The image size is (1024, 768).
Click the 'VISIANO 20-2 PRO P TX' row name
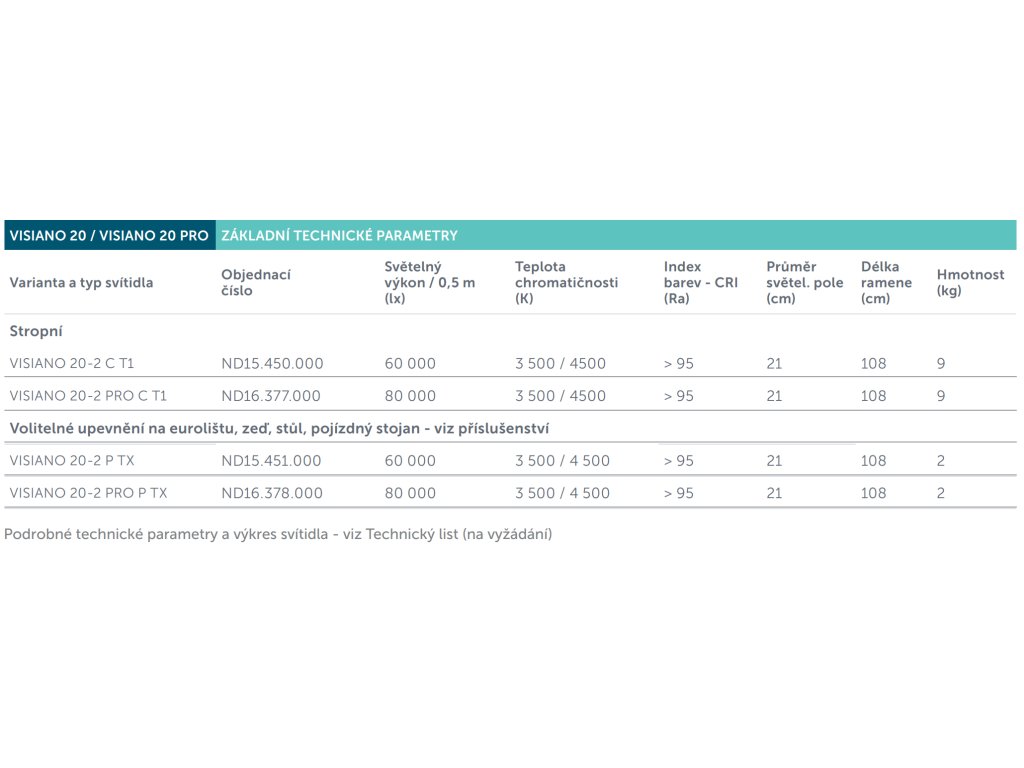88,493
